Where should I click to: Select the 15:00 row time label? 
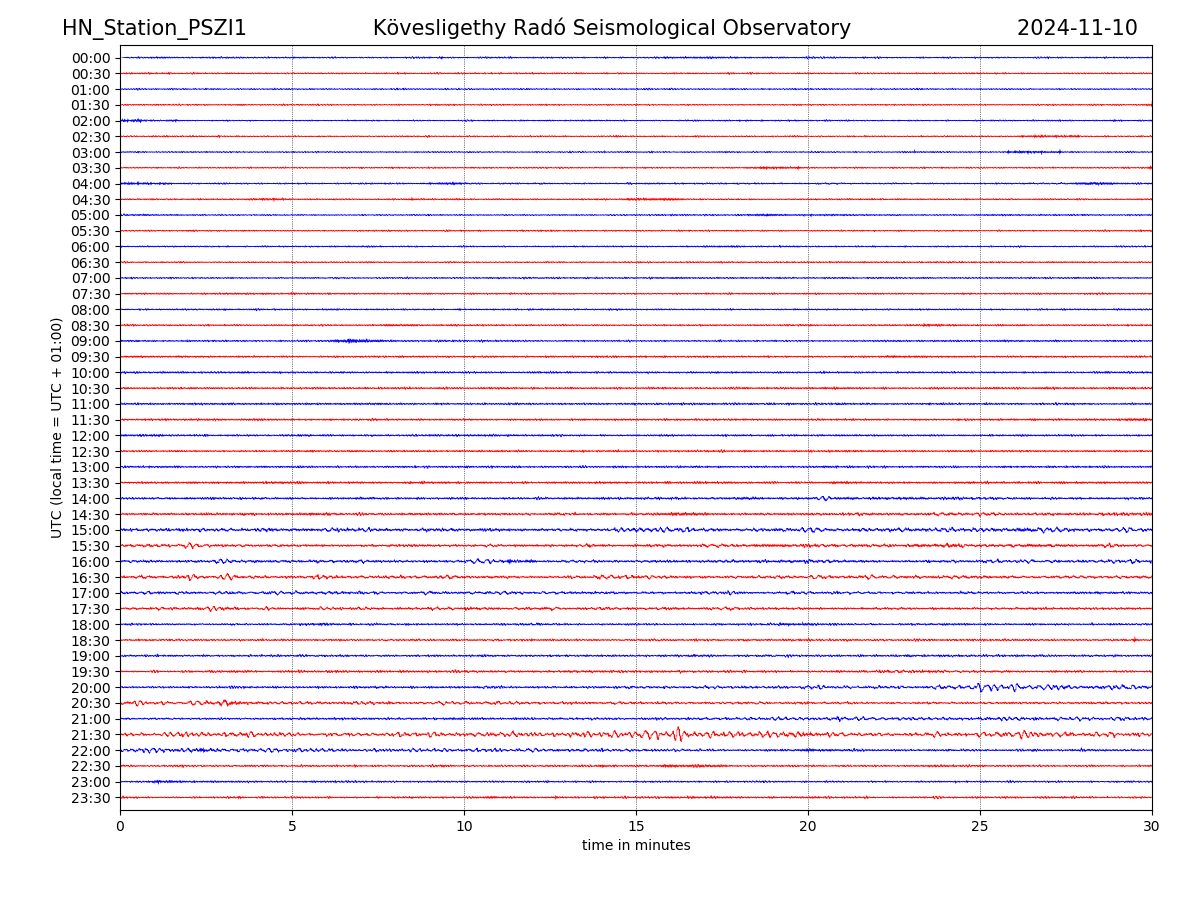tap(91, 530)
